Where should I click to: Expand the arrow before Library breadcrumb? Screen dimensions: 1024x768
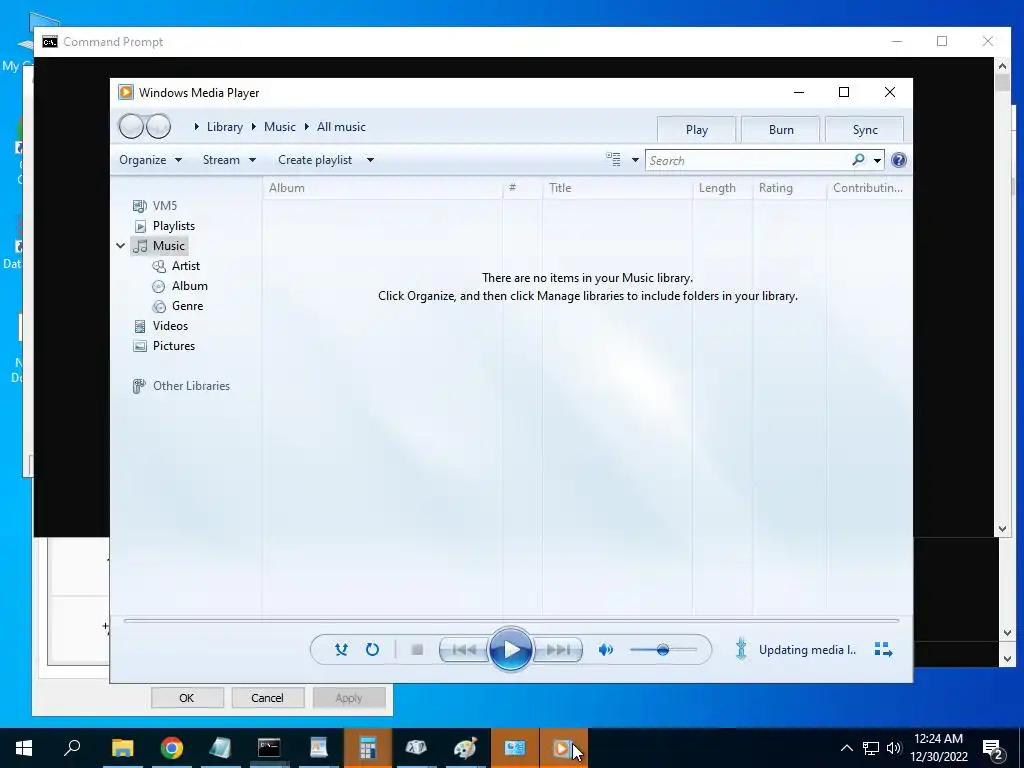click(x=197, y=127)
